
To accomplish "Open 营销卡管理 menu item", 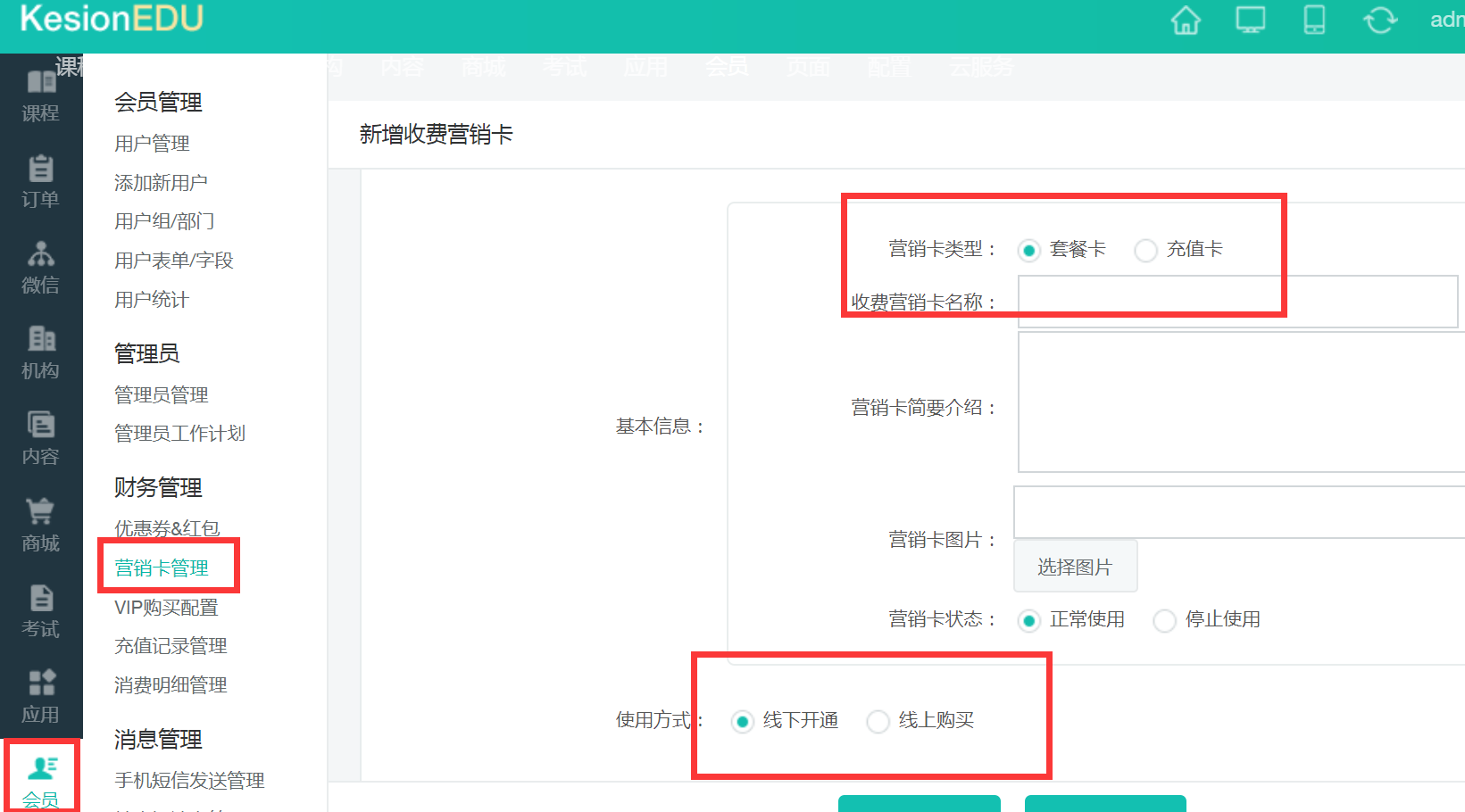I will 162,568.
